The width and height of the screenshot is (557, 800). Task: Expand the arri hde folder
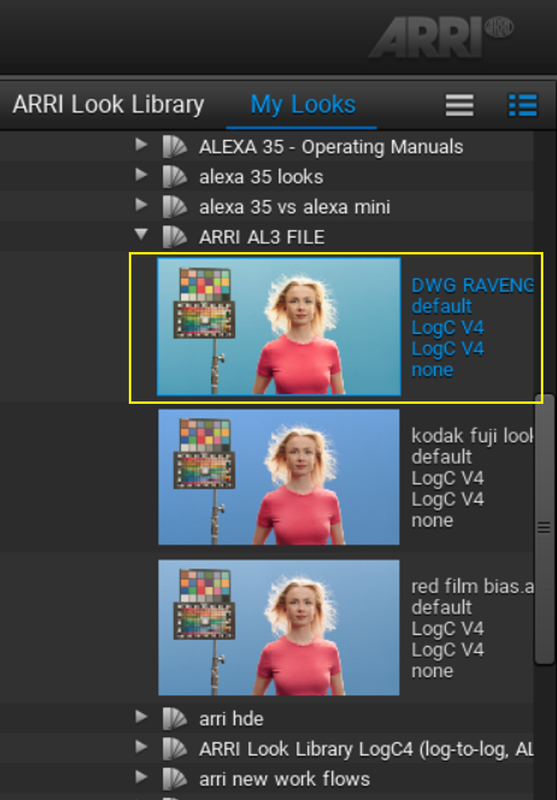click(x=141, y=717)
